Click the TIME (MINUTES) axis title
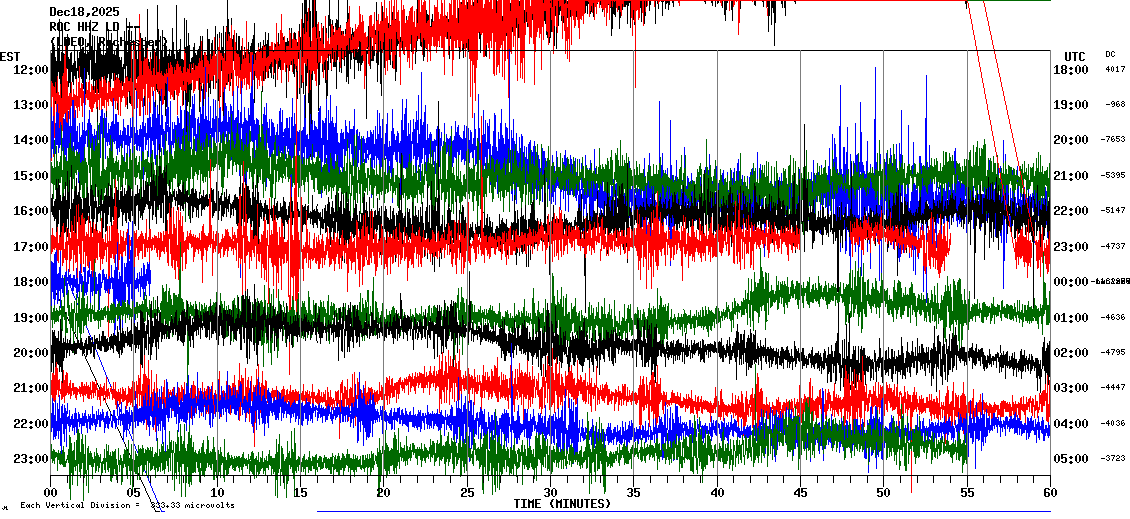Screen dimensions: 1130x519 tap(562, 504)
